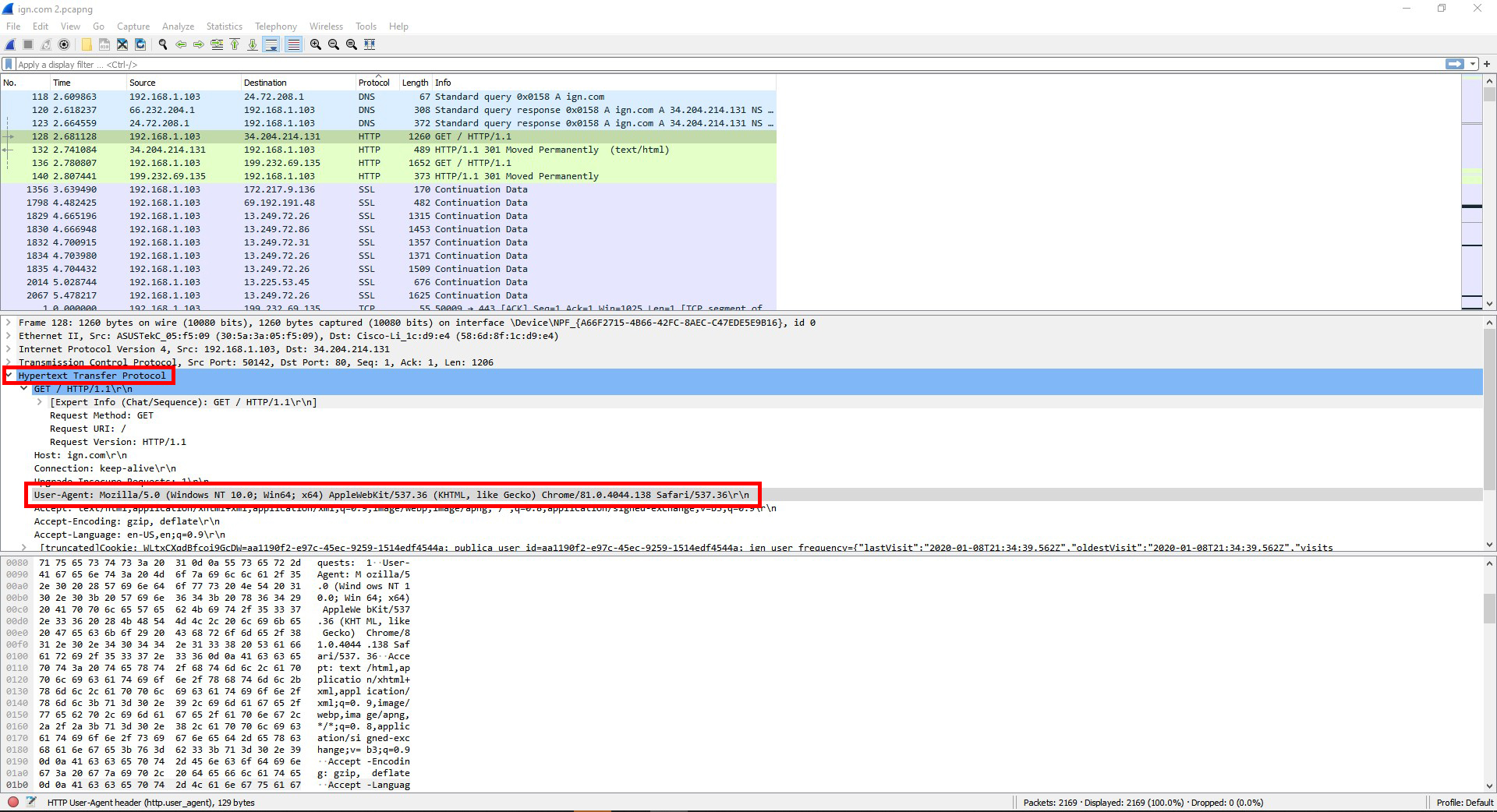The width and height of the screenshot is (1497, 812).
Task: Start capturing packets with the shark fin icon
Action: [x=11, y=44]
